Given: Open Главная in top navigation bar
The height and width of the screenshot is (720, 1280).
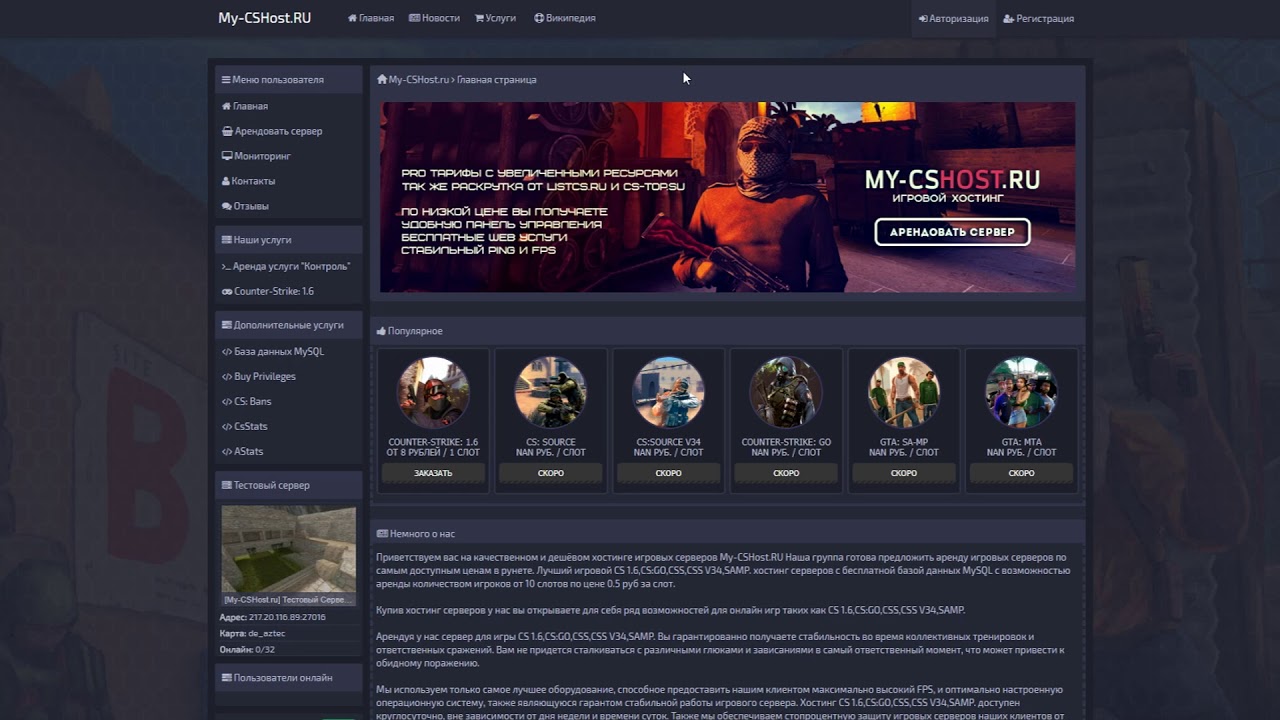Looking at the screenshot, I should coord(370,18).
